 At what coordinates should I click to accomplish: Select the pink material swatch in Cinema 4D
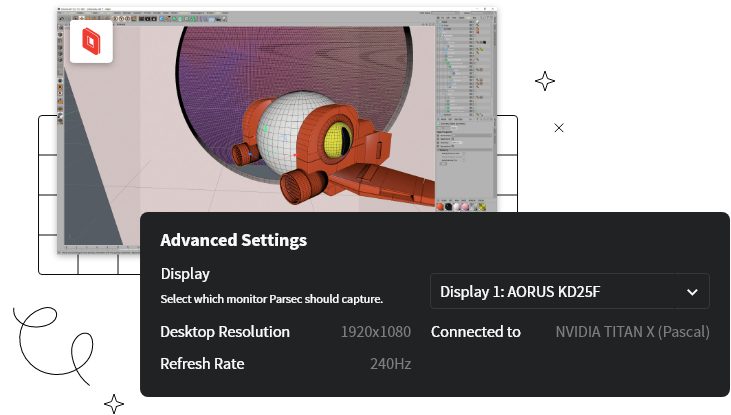click(x=465, y=207)
